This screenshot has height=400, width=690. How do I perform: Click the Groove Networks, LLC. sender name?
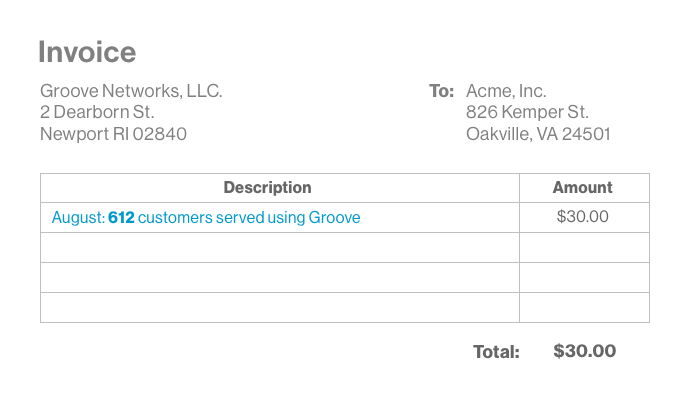click(x=131, y=91)
